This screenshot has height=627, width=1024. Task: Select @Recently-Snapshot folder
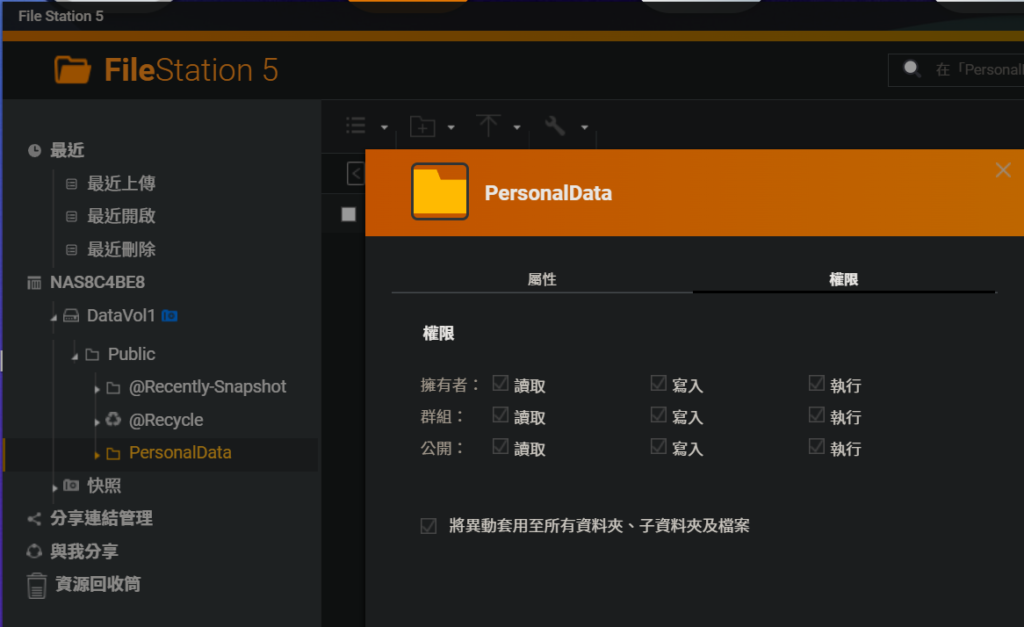coord(208,387)
